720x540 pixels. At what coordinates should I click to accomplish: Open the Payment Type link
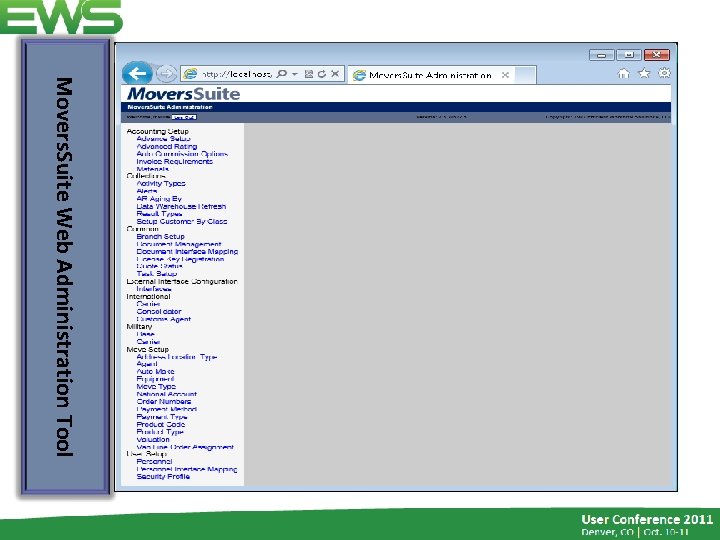162,417
